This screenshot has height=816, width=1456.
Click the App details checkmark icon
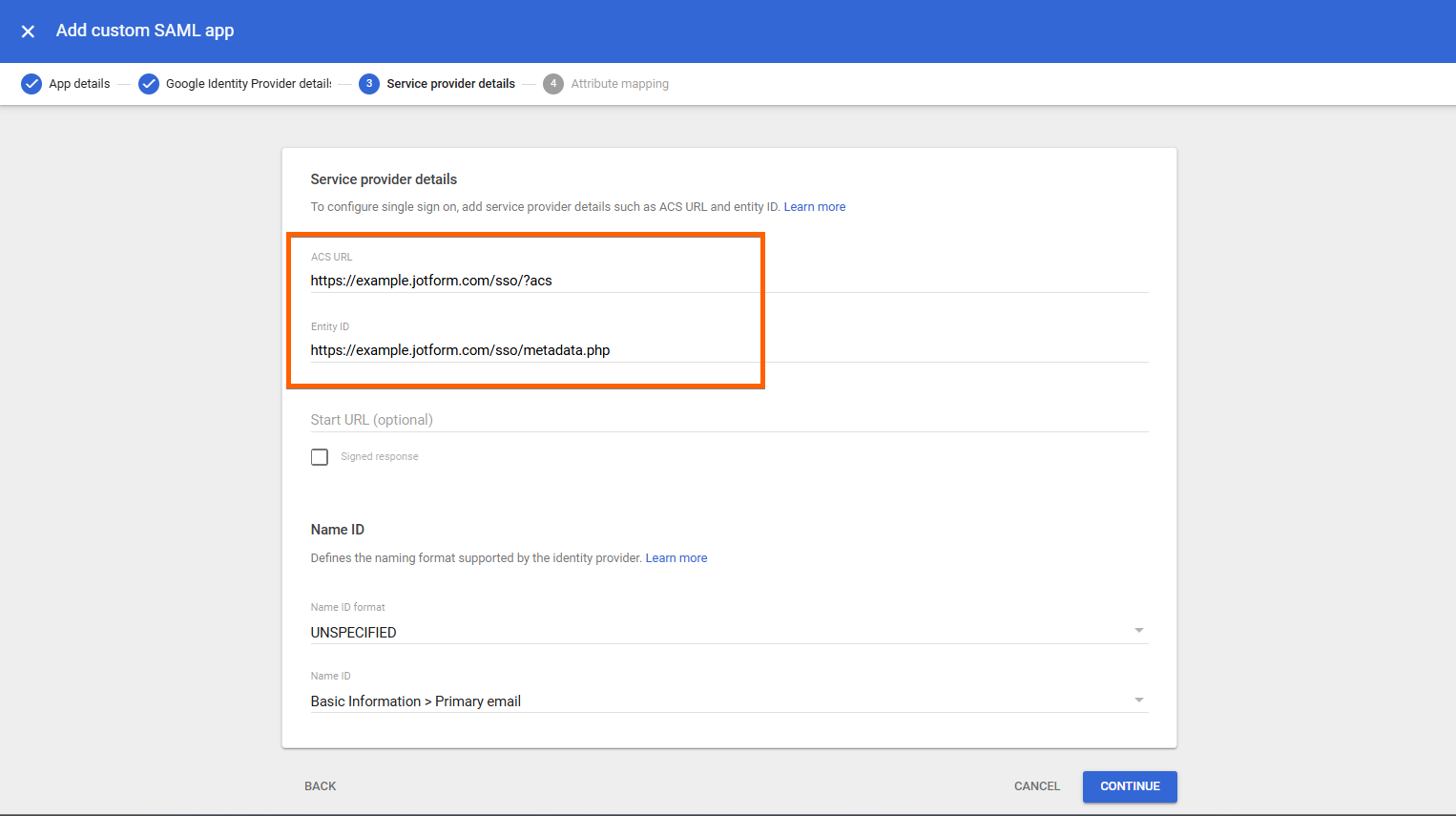click(x=31, y=84)
